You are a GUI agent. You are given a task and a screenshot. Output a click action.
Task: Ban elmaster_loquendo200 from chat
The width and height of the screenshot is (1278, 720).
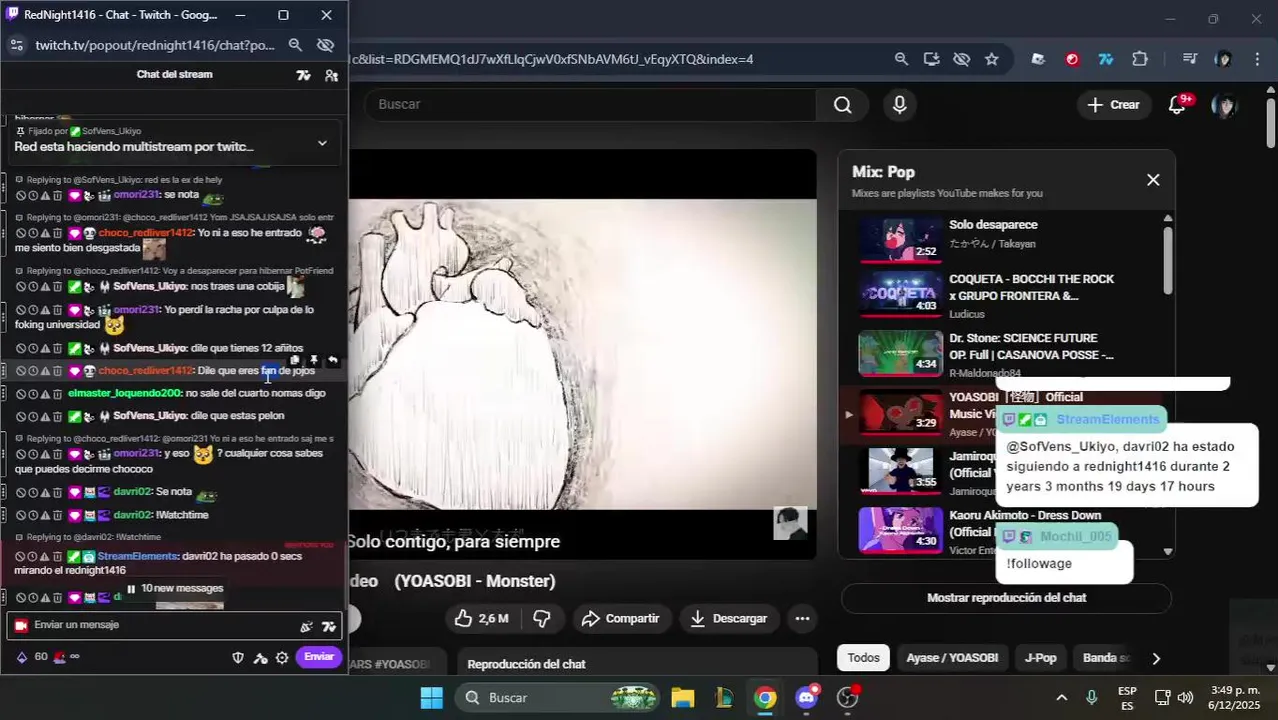[20, 394]
